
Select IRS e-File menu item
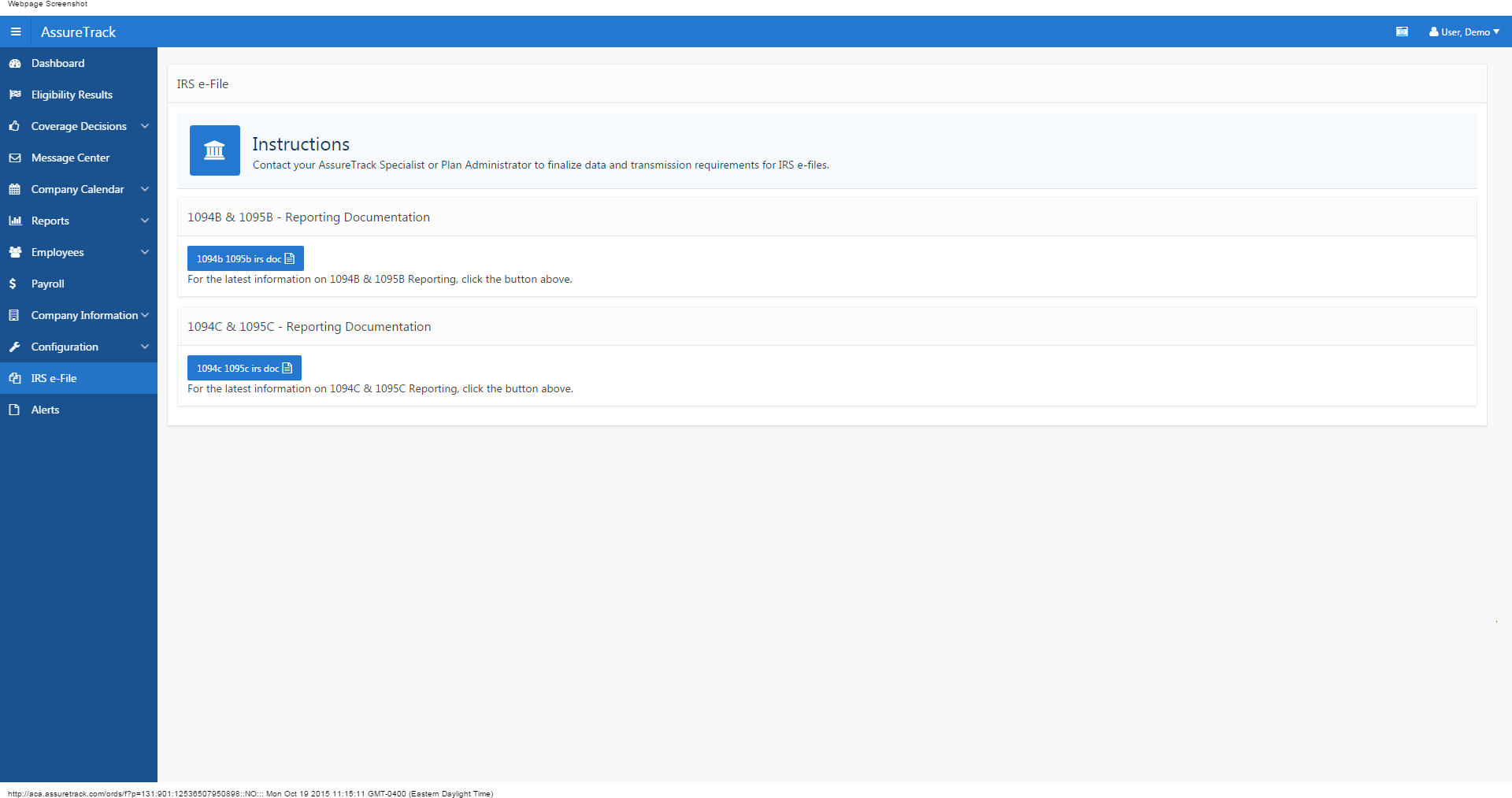(x=79, y=378)
